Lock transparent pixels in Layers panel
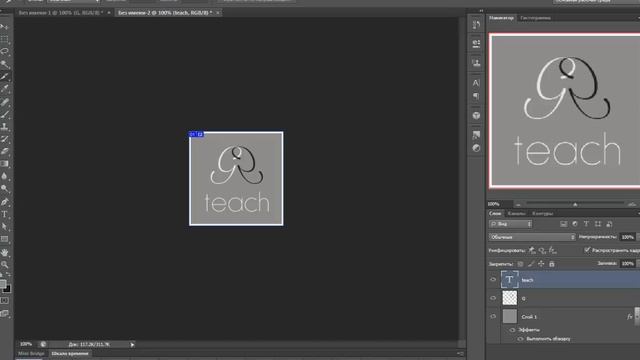Image resolution: width=640 pixels, height=360 pixels. 520,264
